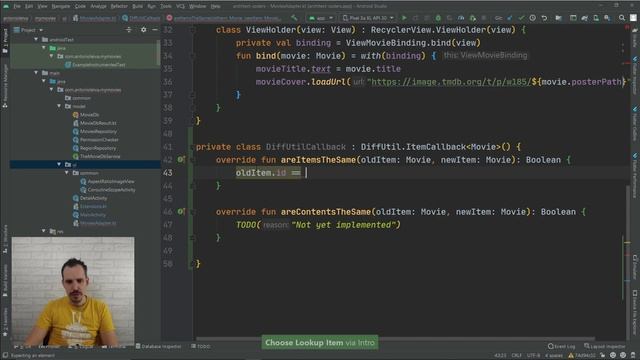Open the AVD Manager device icon in toolbar

point(596,18)
